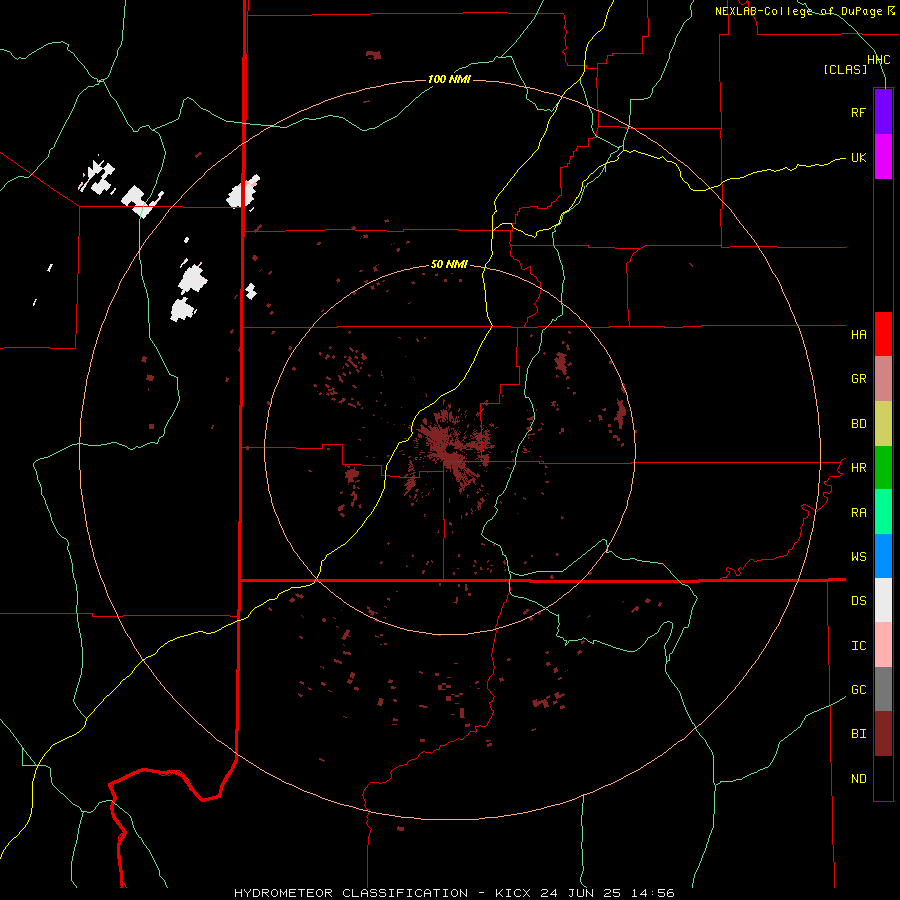
Task: Click the DS white legend swatch
Action: (x=883, y=600)
